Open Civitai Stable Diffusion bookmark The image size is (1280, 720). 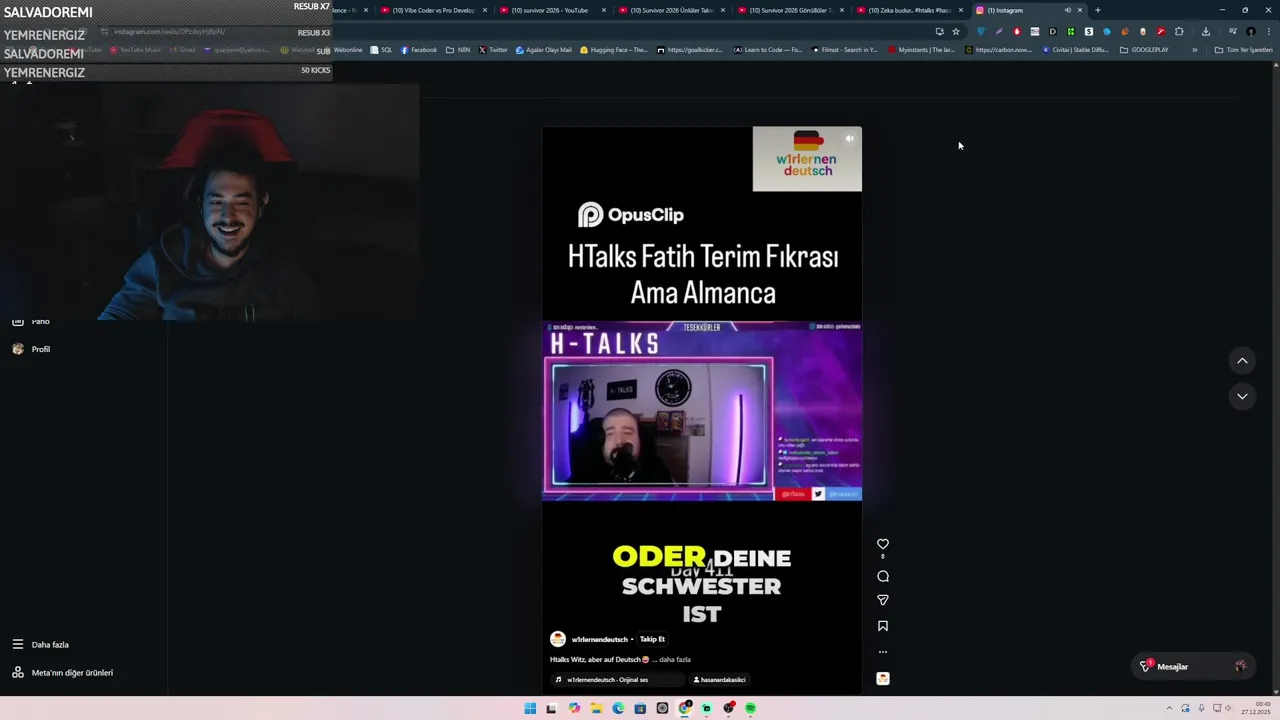tap(1076, 50)
